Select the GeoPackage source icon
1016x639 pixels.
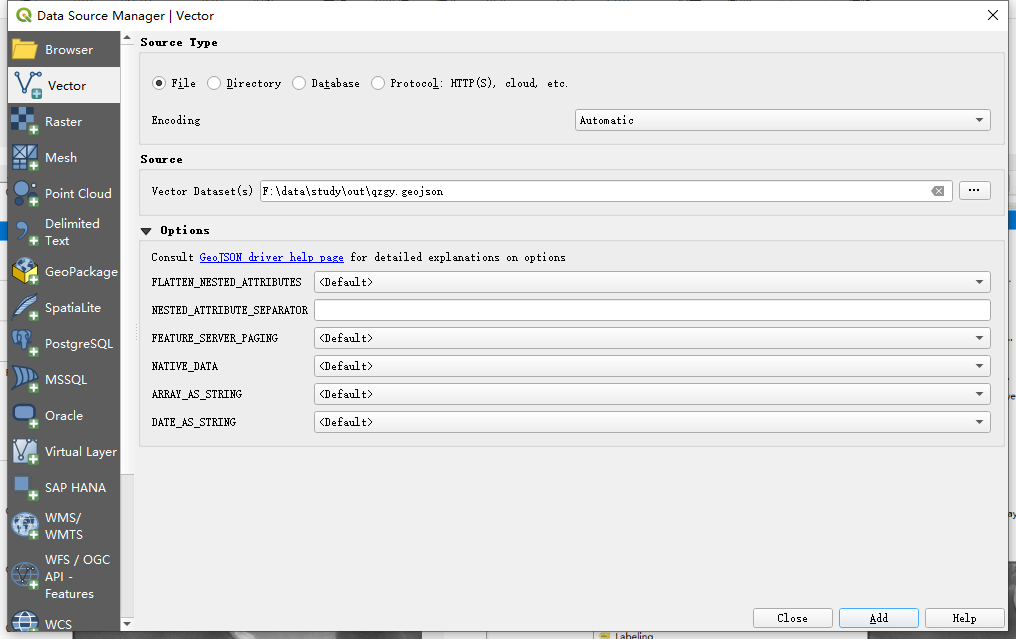point(25,272)
